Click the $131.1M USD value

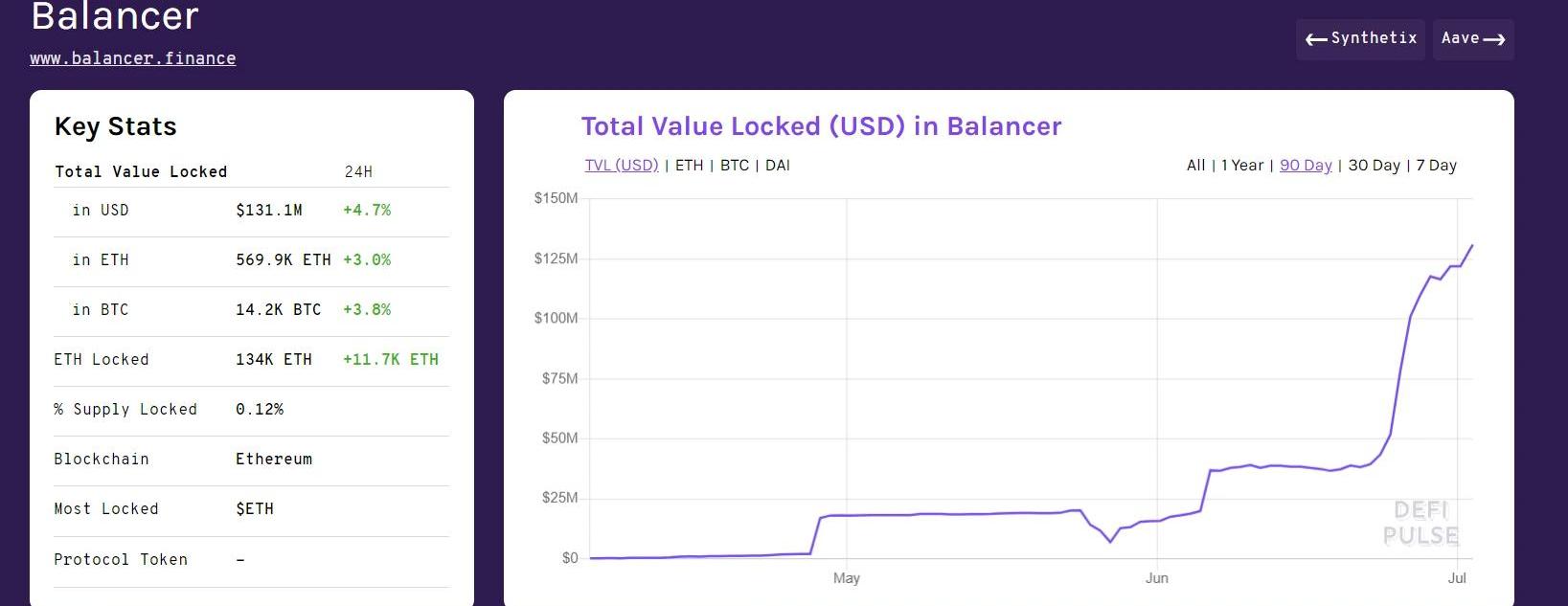[269, 211]
